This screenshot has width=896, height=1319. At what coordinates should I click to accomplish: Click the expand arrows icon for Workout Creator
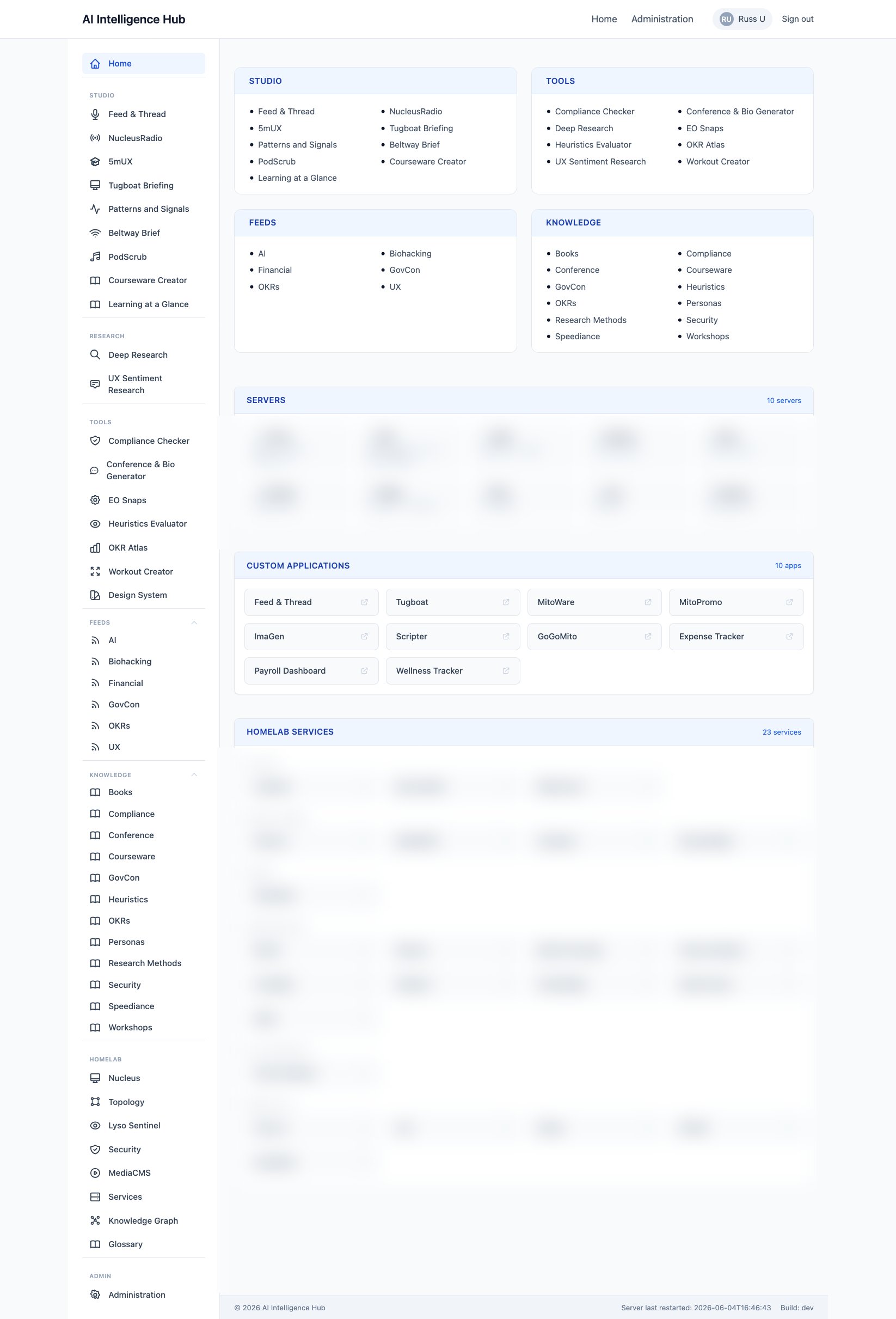click(95, 571)
